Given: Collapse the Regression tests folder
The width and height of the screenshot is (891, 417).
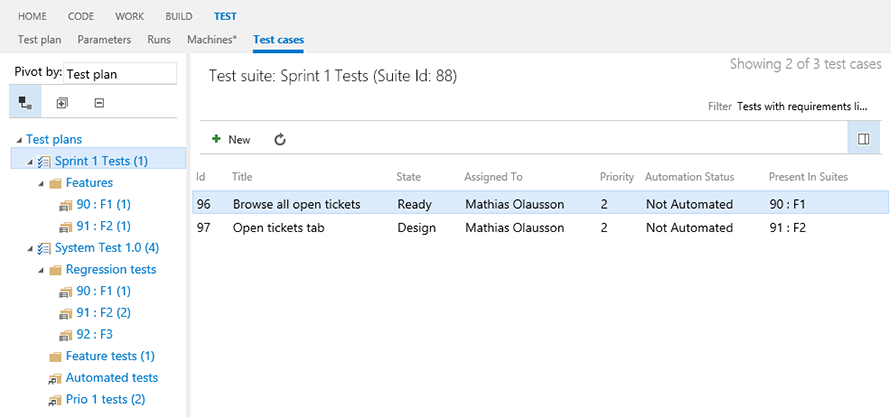Looking at the screenshot, I should [41, 270].
